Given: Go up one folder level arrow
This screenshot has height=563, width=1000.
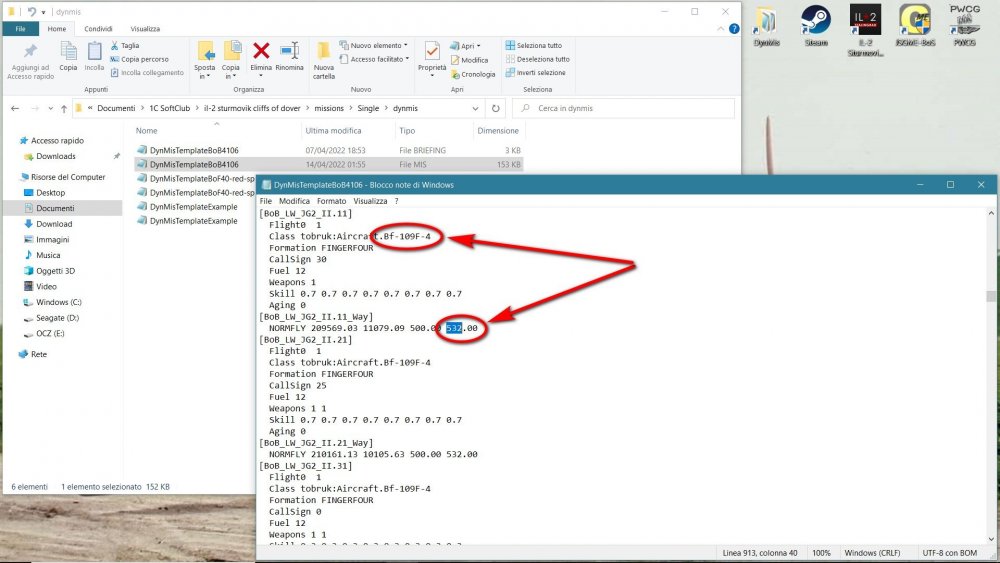Looking at the screenshot, I should (64, 108).
